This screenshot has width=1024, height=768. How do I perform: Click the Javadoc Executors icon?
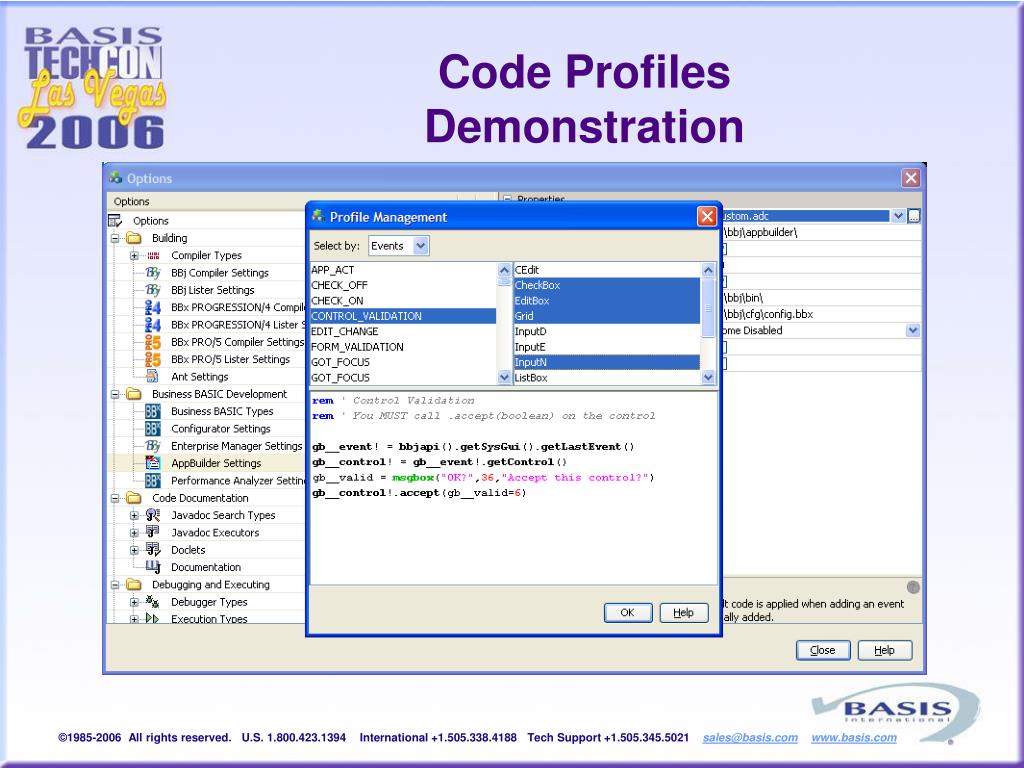tap(153, 532)
